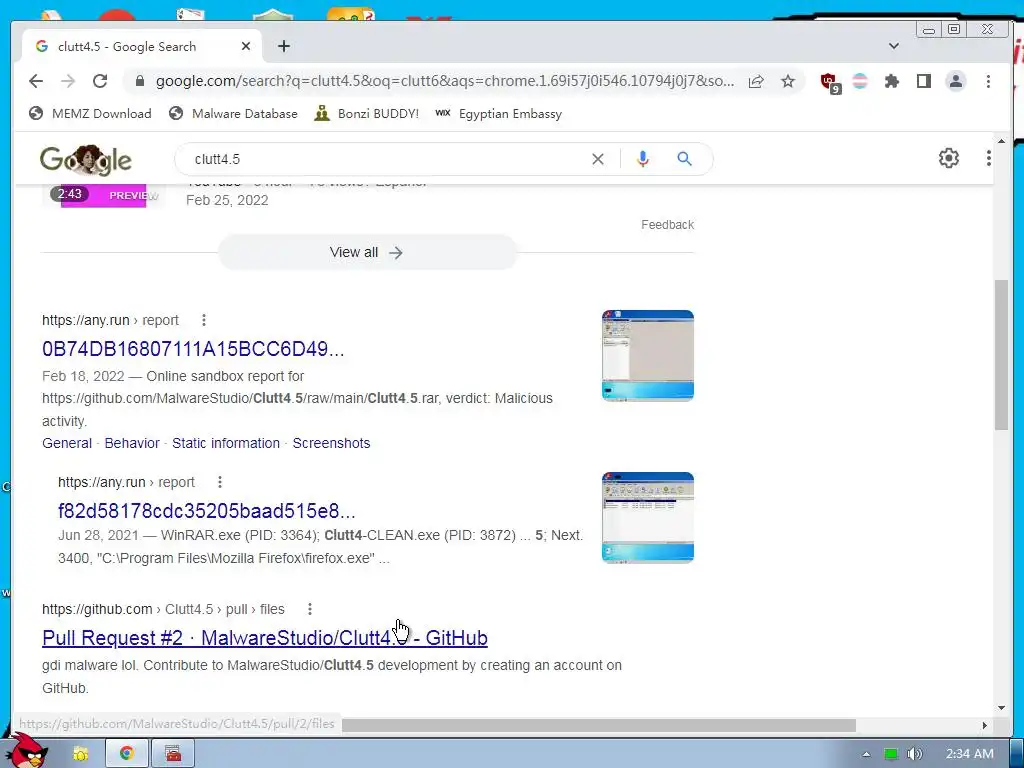1024x768 pixels.
Task: Open more options for second any.run result
Action: pos(220,482)
